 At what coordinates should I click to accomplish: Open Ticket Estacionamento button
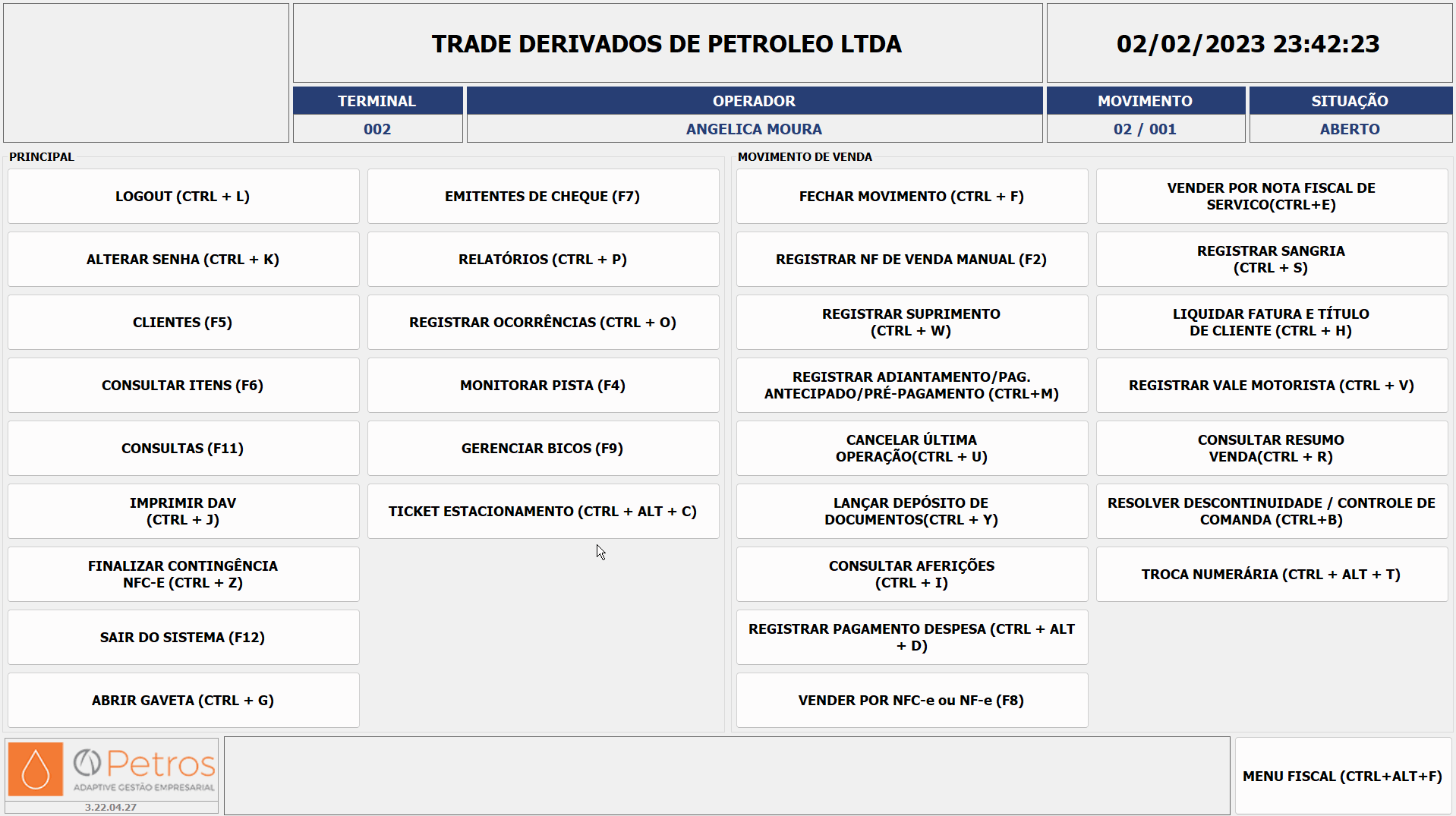pos(543,512)
